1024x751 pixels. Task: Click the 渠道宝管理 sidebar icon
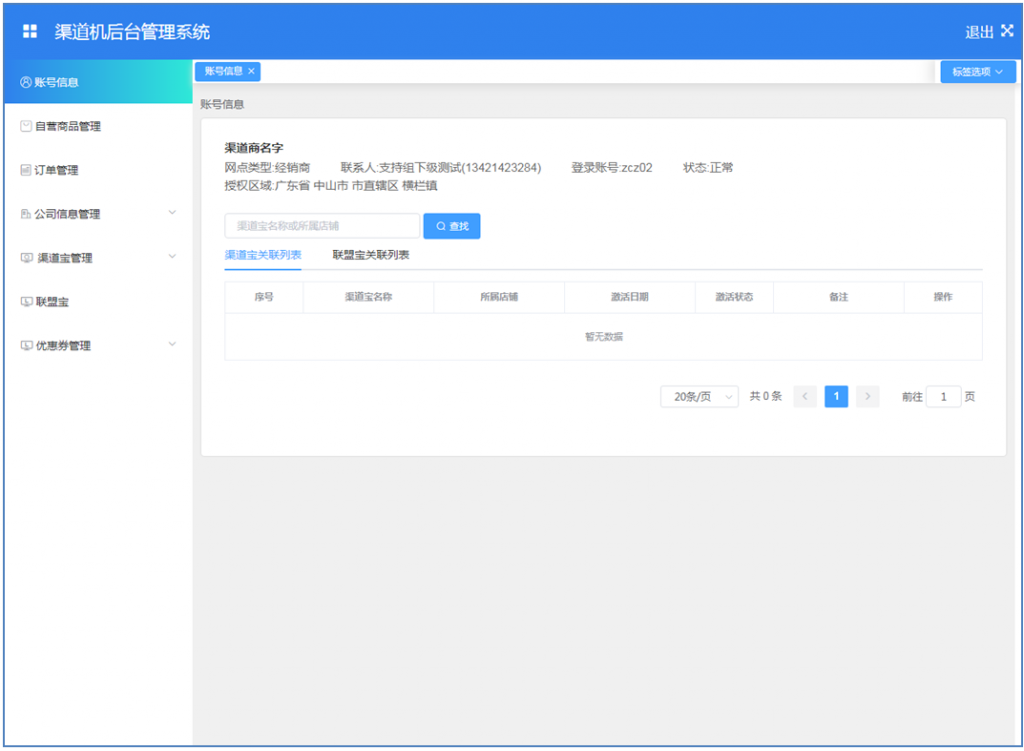point(27,257)
